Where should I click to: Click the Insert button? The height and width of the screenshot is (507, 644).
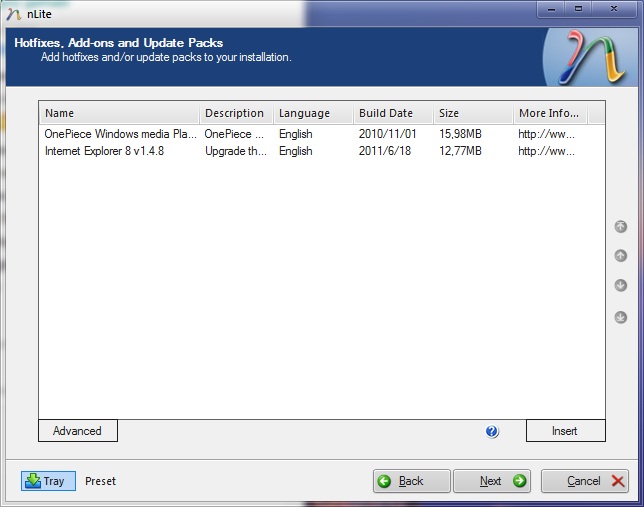[566, 431]
